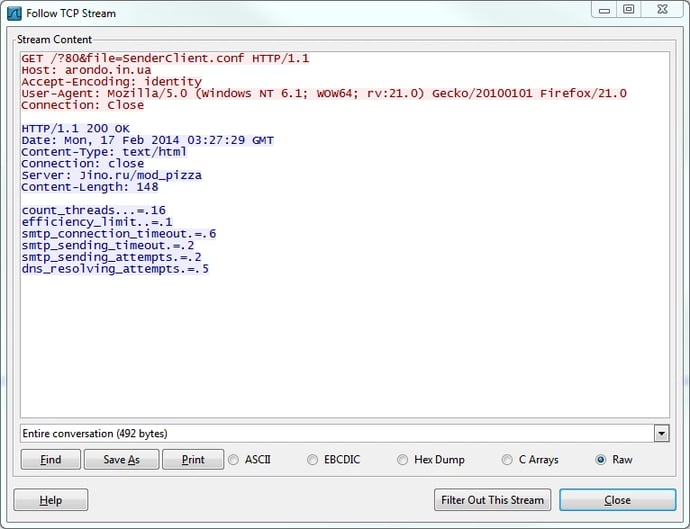Minimize the Follow TCP Stream window
Image resolution: width=690 pixels, height=529 pixels.
603,9
